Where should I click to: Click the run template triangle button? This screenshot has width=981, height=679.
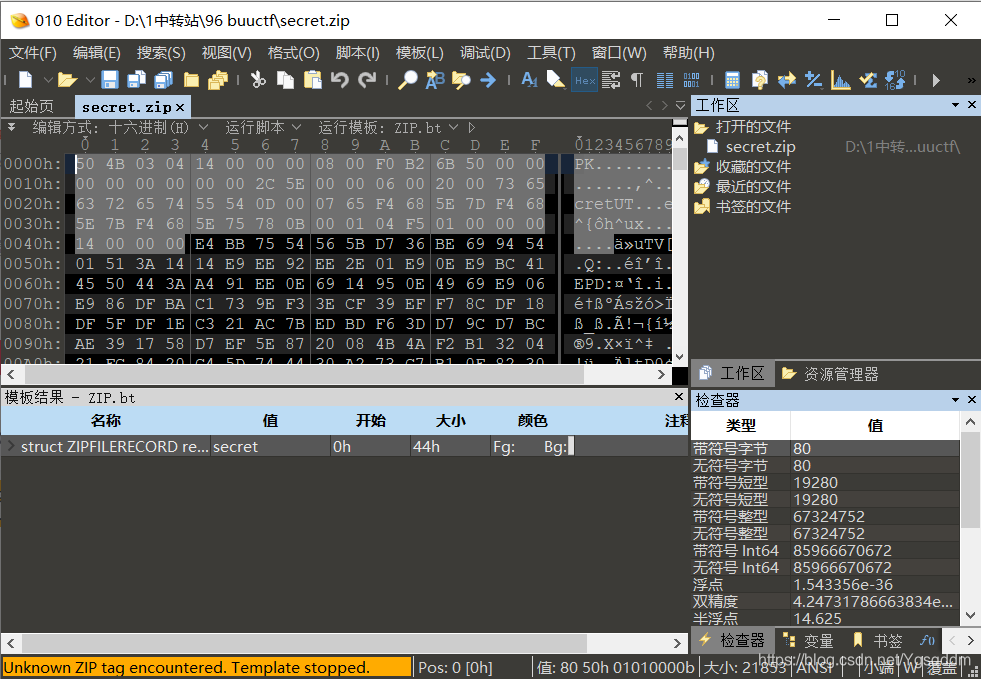pyautogui.click(x=472, y=128)
